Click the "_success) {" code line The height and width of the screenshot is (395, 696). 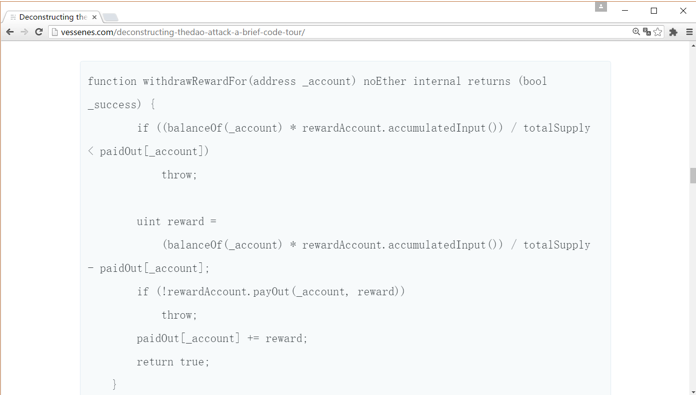(x=122, y=105)
